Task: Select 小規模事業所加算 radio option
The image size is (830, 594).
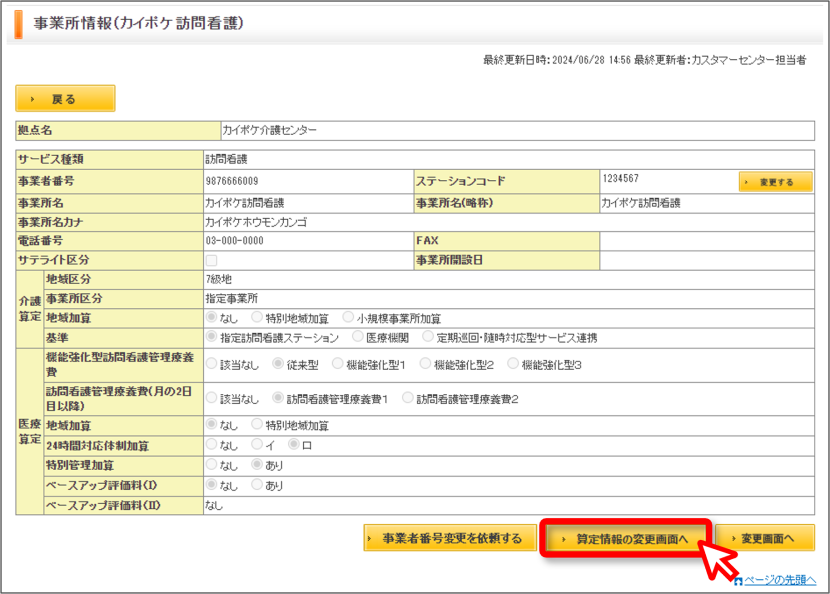Action: tap(348, 317)
